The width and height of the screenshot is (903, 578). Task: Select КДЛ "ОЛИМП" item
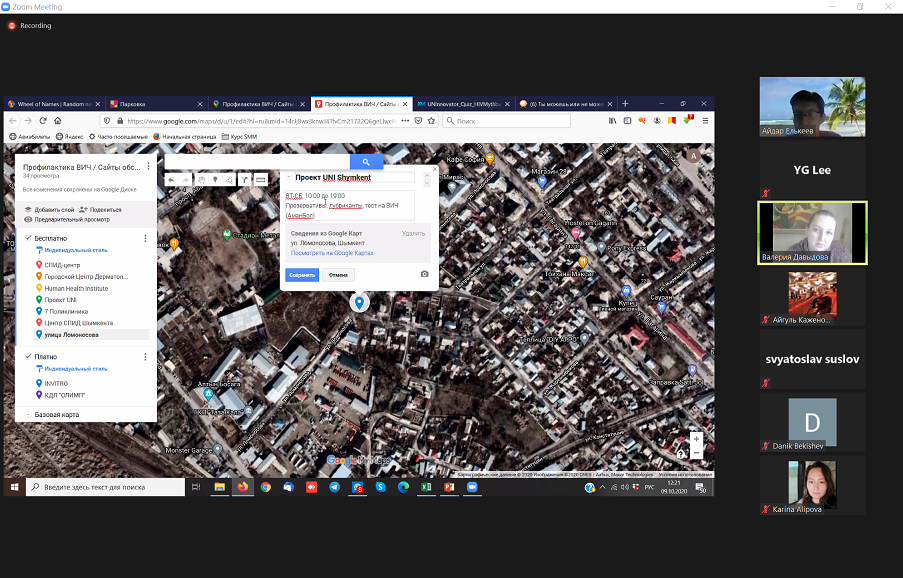tap(64, 395)
